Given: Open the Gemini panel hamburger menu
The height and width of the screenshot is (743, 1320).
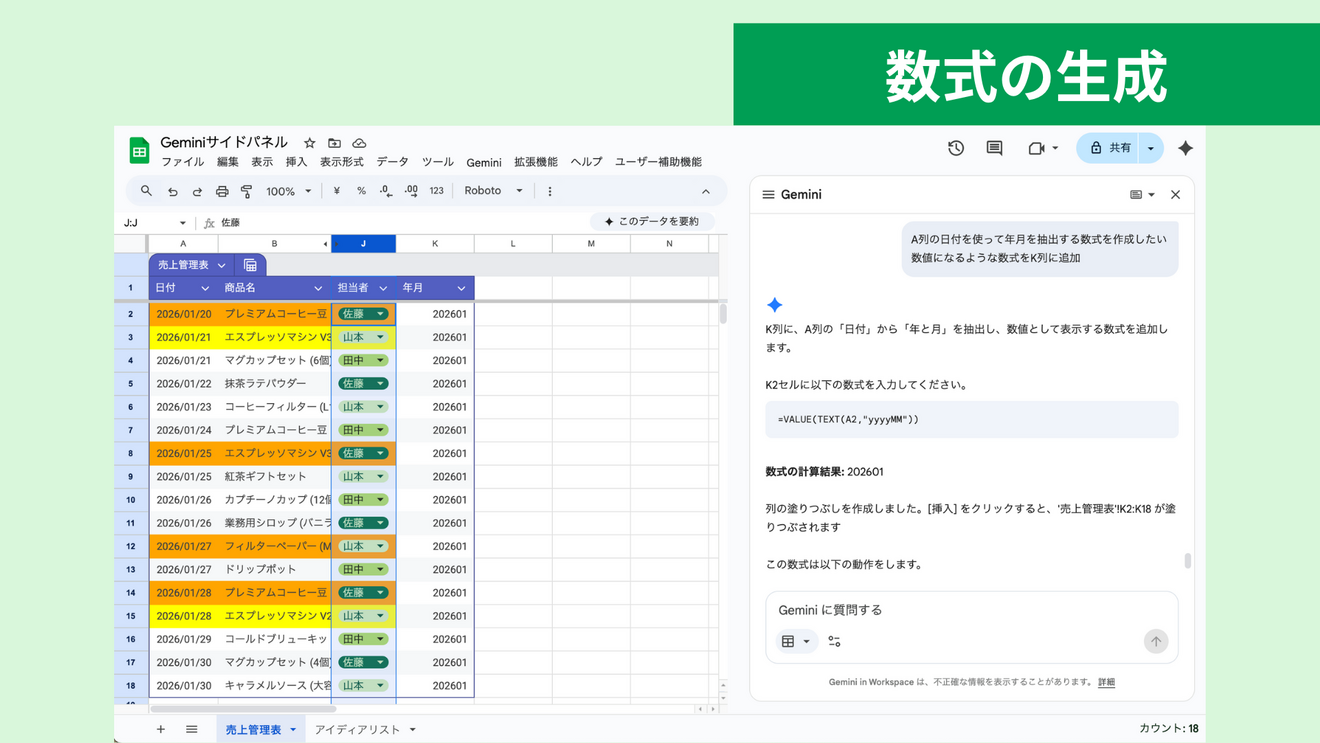Looking at the screenshot, I should (768, 195).
